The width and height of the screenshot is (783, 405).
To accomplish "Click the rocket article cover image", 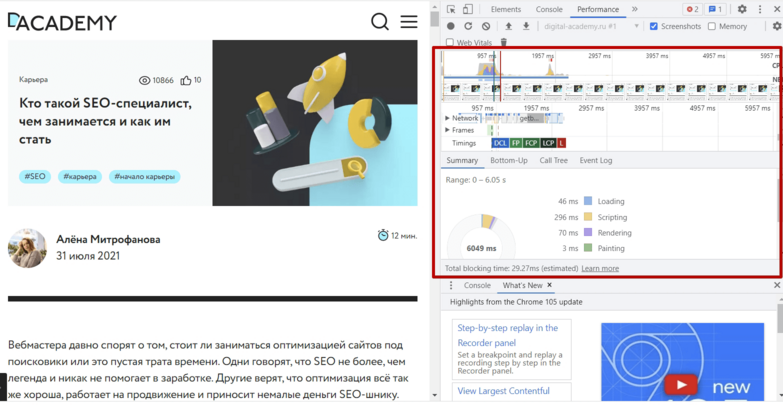I will pyautogui.click(x=315, y=123).
